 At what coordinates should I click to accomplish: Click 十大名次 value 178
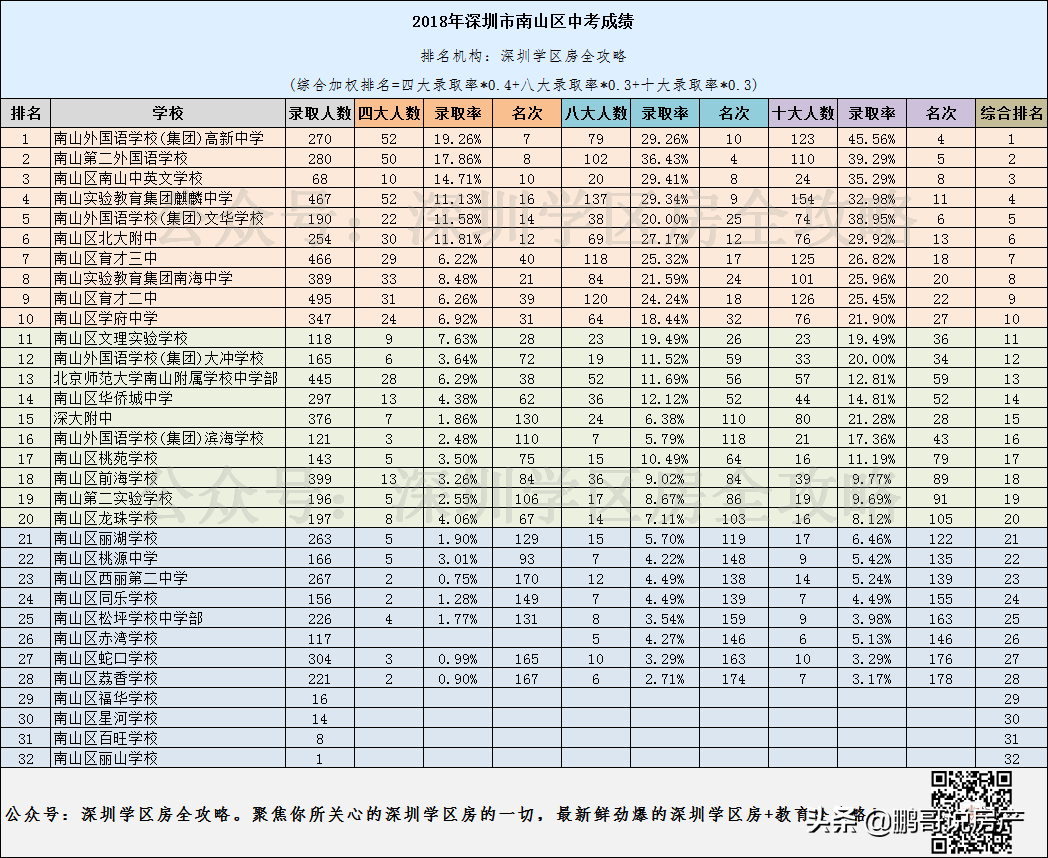(940, 680)
